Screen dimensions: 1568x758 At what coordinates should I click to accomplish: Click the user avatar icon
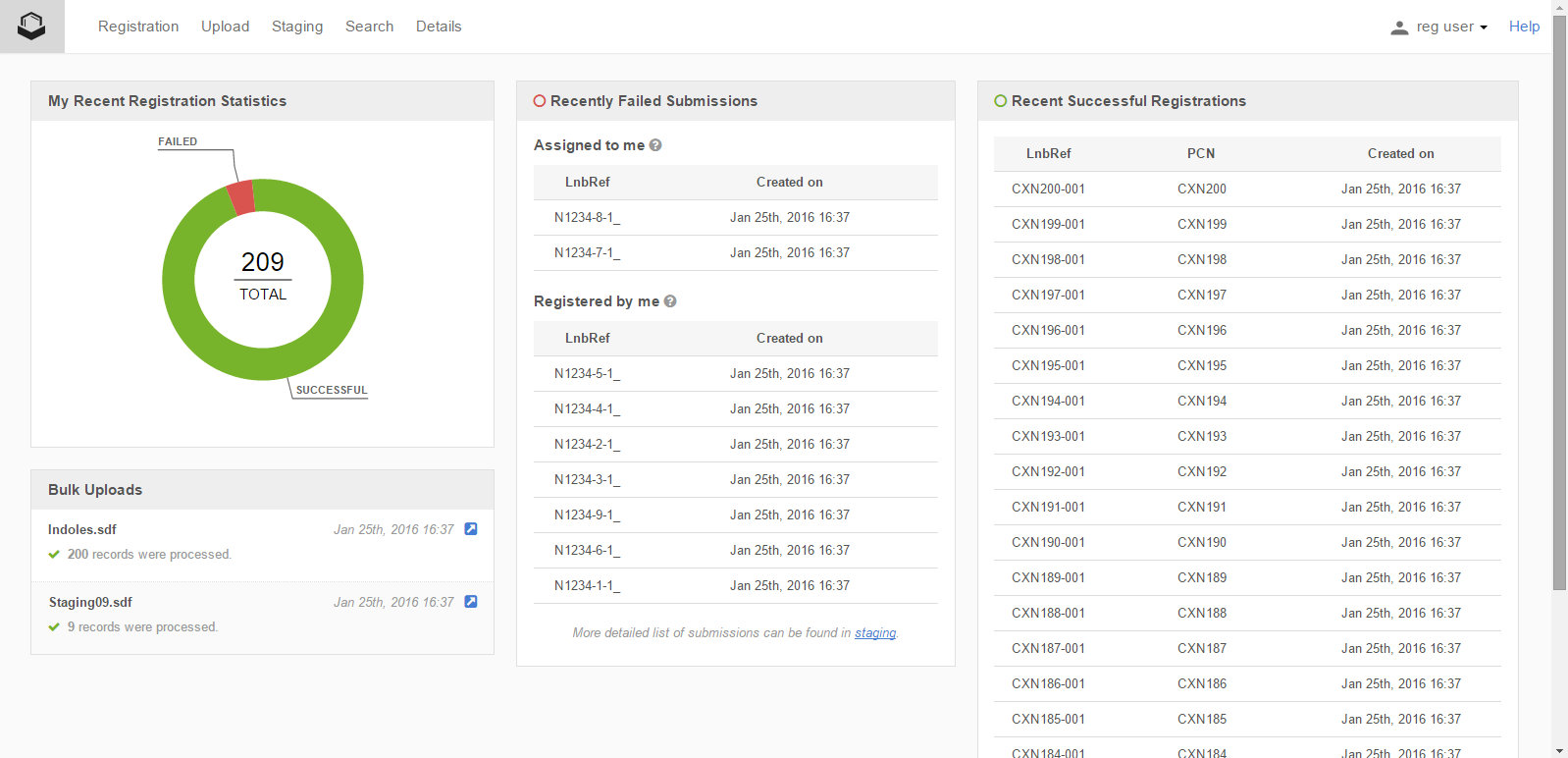pos(1399,27)
